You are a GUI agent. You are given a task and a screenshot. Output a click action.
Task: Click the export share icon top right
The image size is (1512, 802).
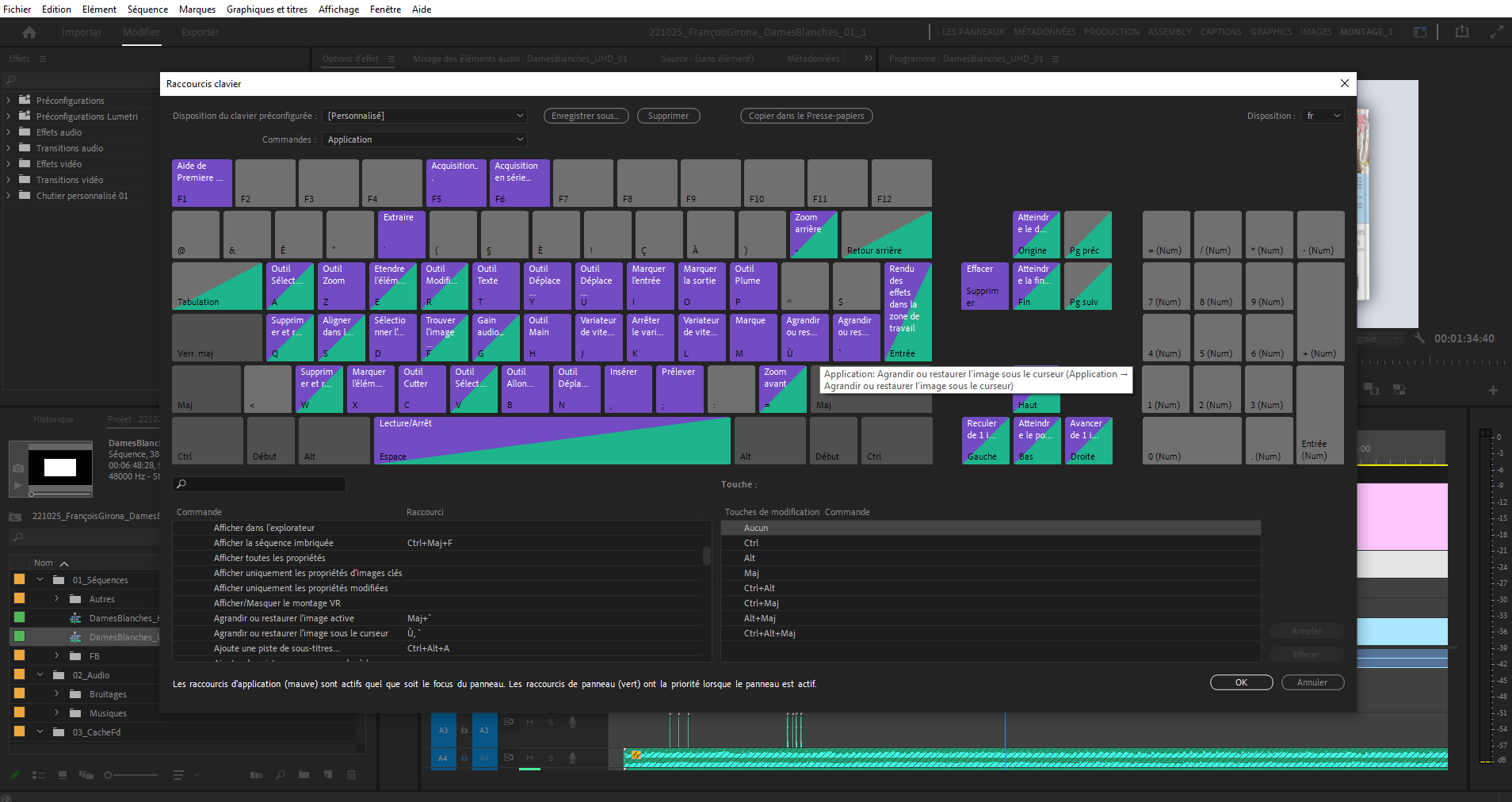coord(1462,32)
